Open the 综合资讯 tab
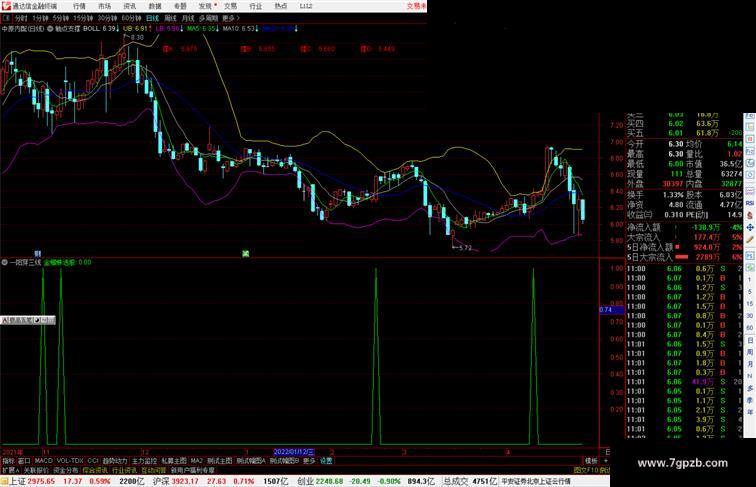The height and width of the screenshot is (487, 756). coord(95,470)
